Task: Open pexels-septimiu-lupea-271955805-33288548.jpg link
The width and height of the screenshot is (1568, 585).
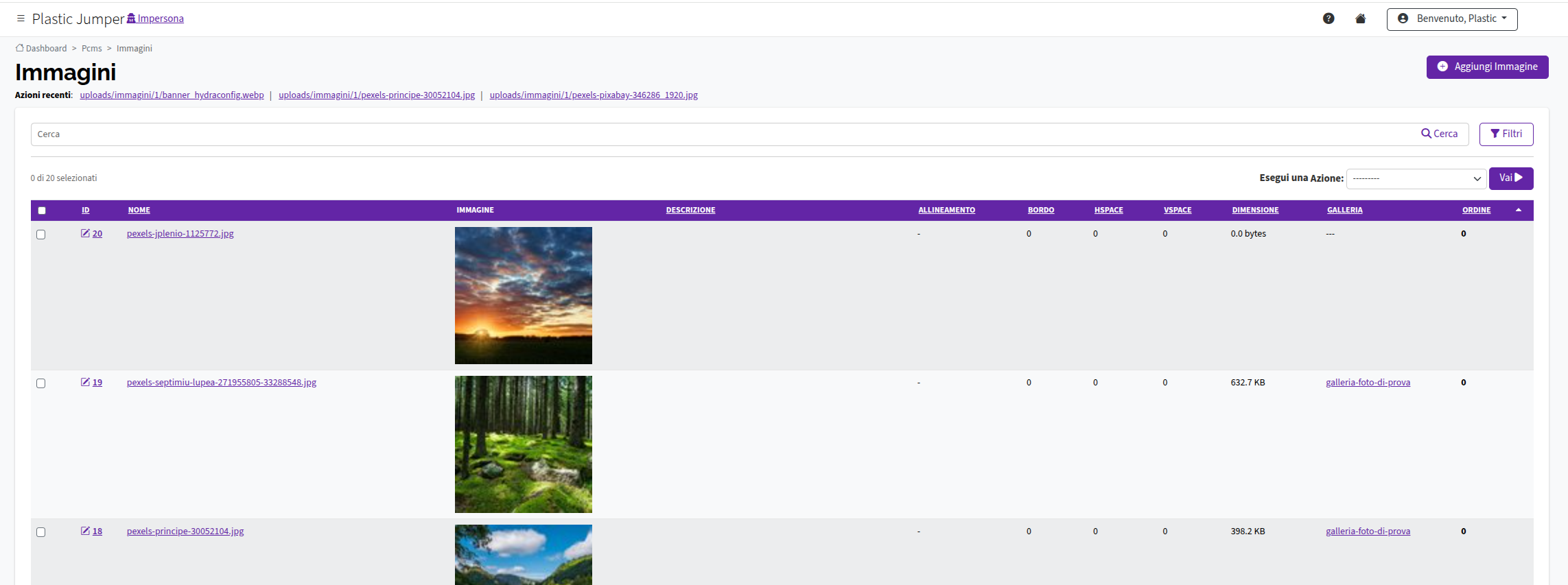Action: pos(222,383)
